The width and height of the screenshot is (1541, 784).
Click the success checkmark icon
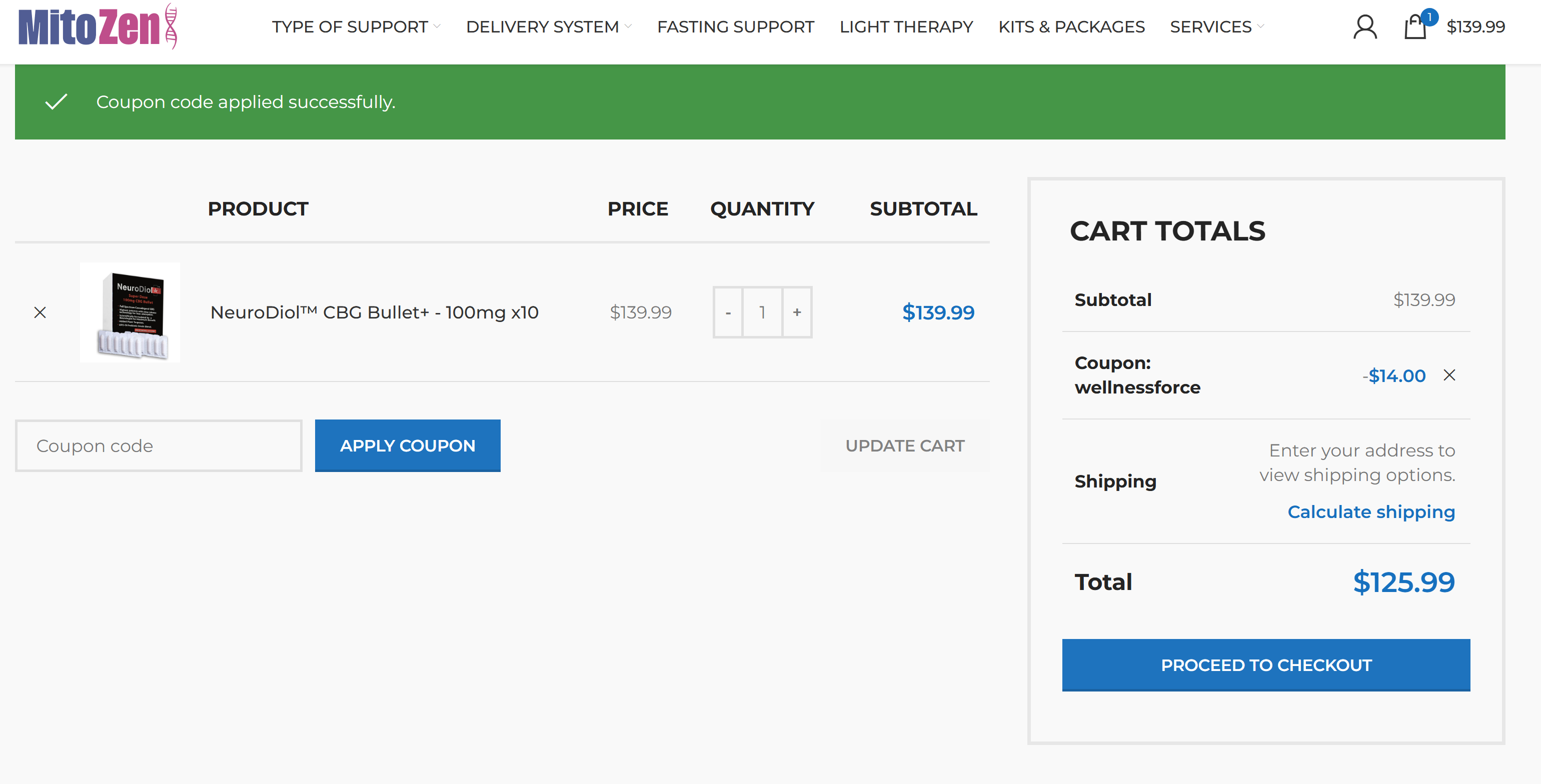click(x=56, y=102)
